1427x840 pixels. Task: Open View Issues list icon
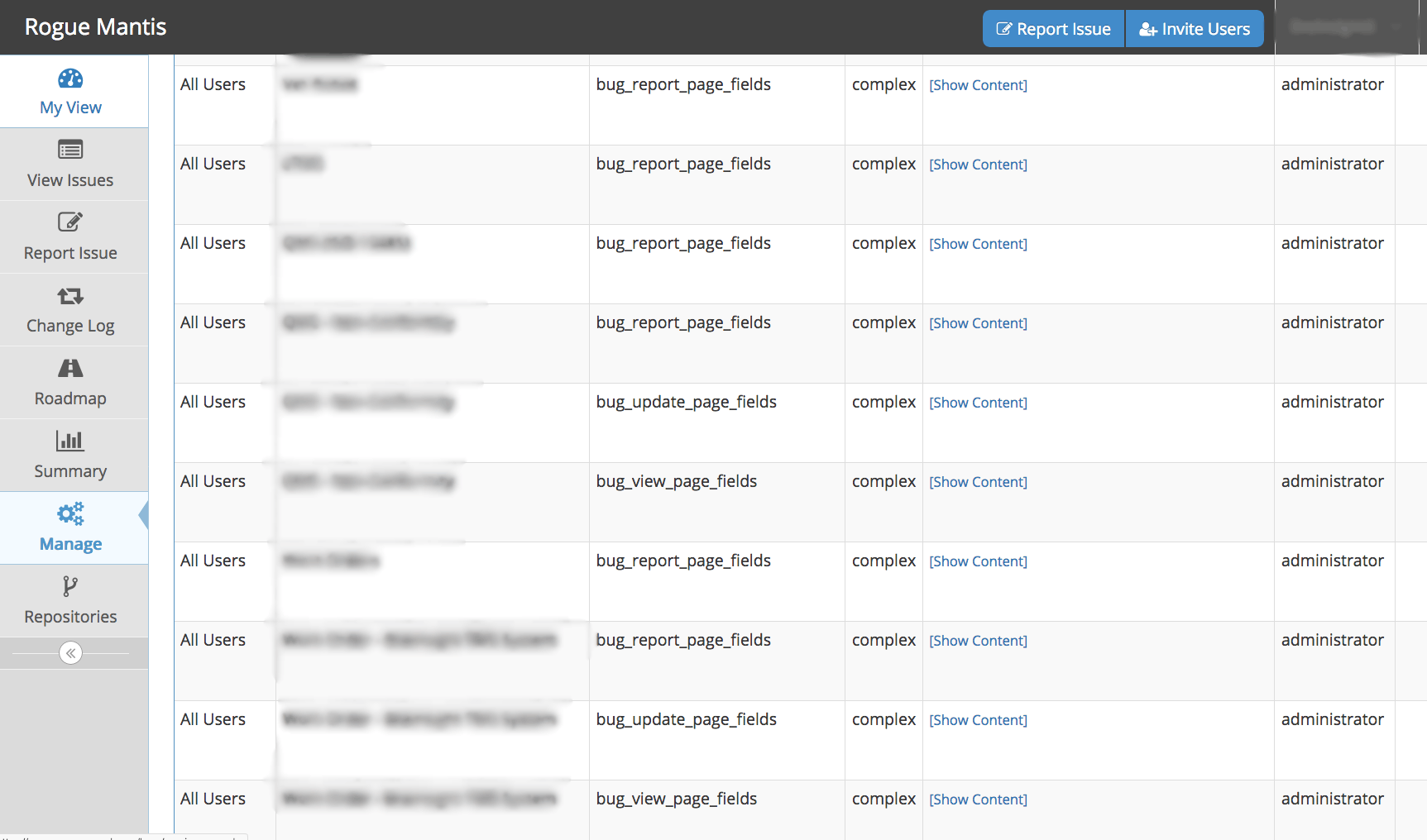pyautogui.click(x=70, y=150)
